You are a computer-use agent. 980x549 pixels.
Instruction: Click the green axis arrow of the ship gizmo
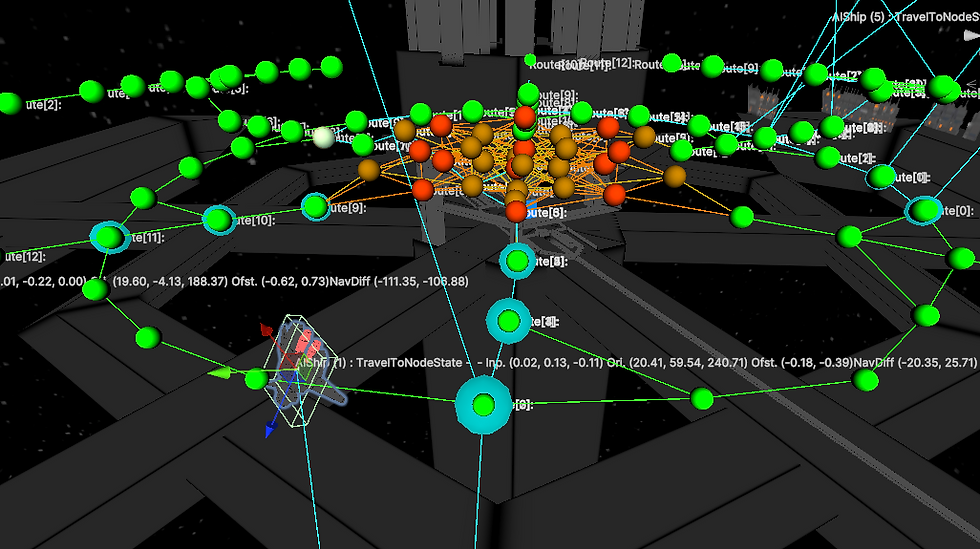point(221,373)
